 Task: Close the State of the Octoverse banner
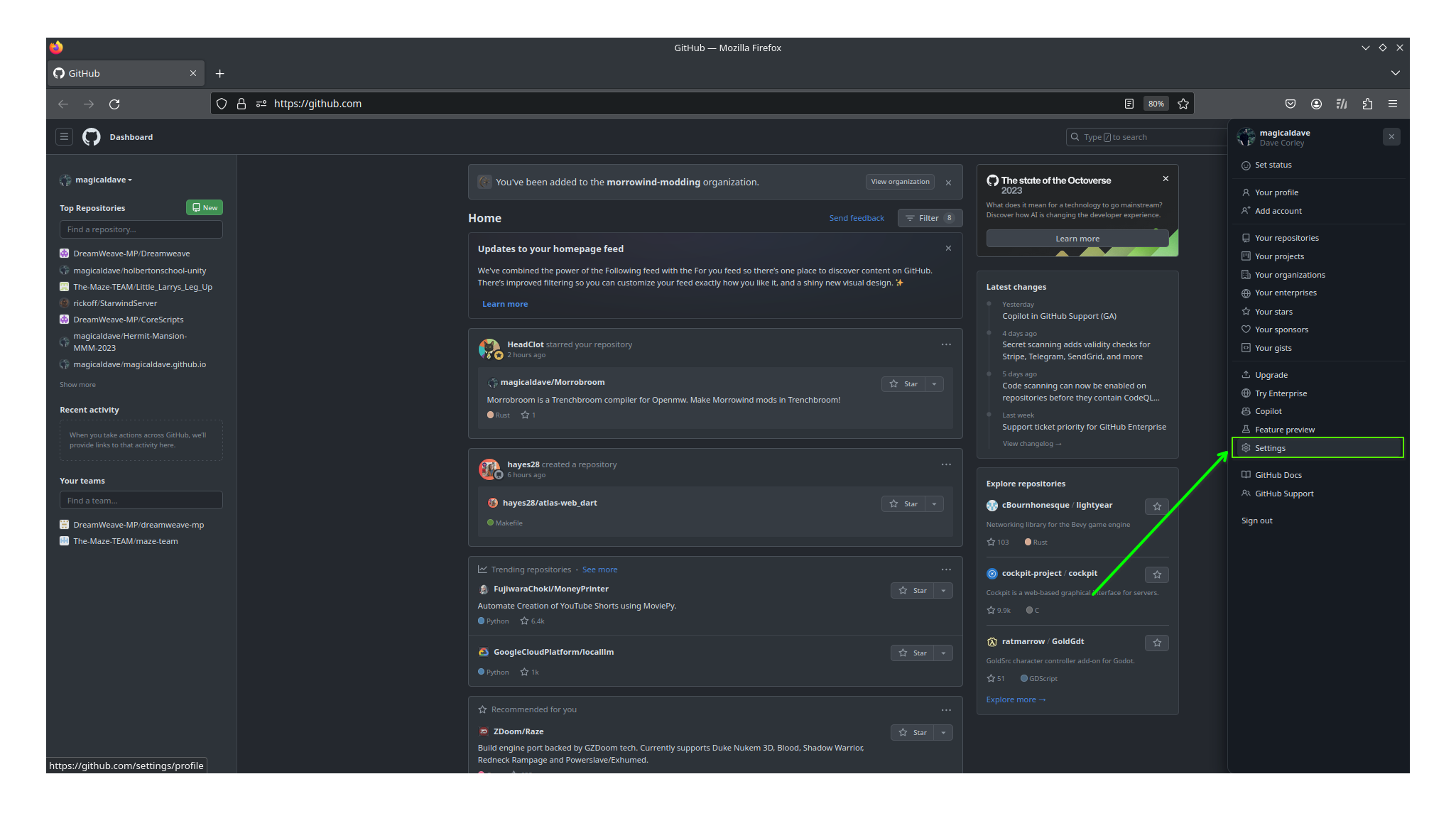pos(1166,179)
